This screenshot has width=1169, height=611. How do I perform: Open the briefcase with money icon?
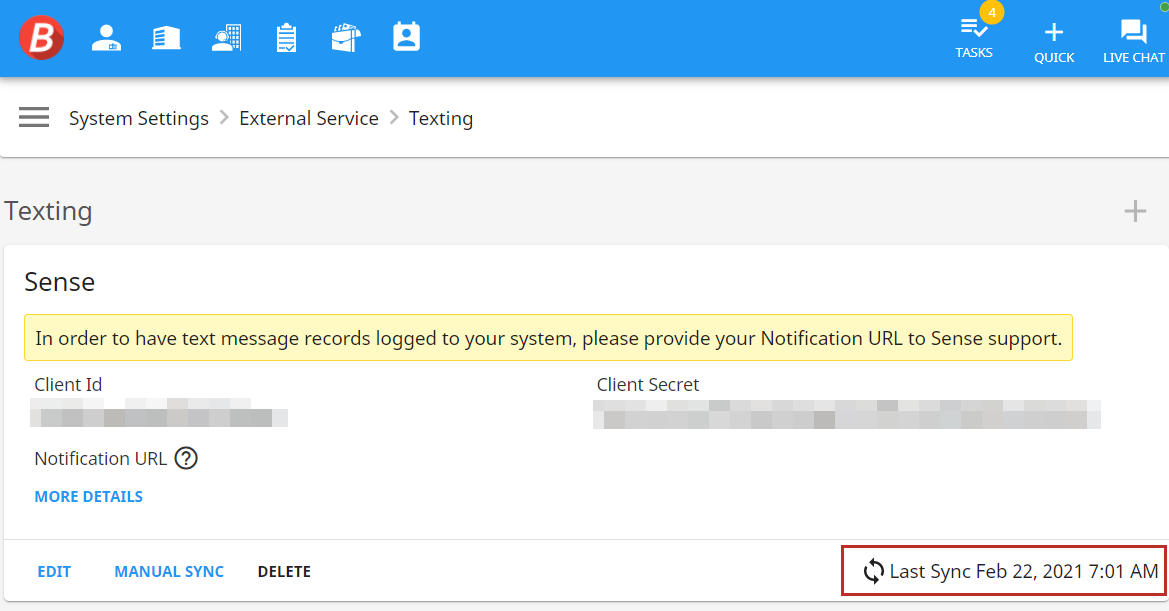(346, 38)
